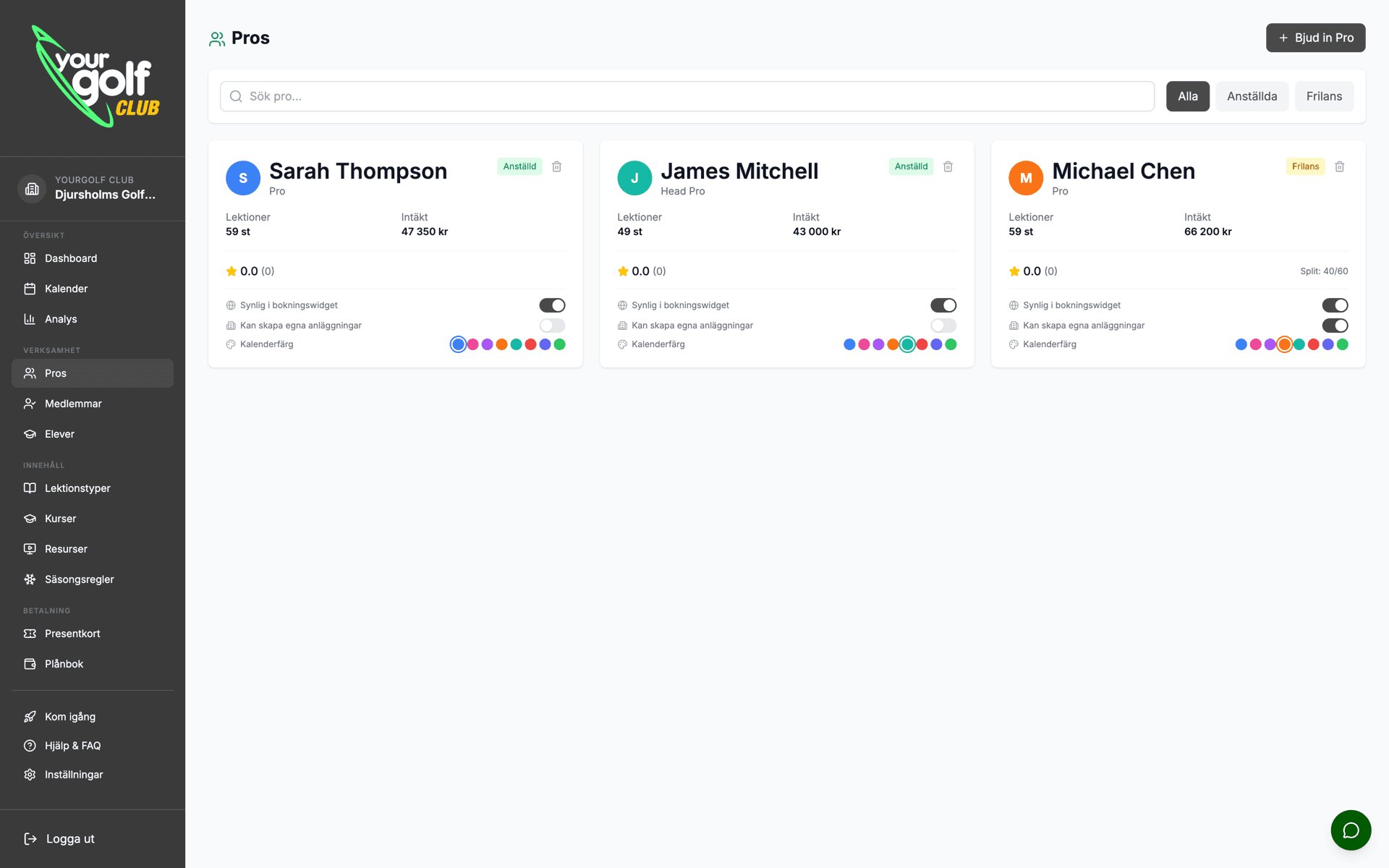This screenshot has height=868, width=1389.
Task: Remove Michael Chen via trash icon
Action: tap(1340, 166)
